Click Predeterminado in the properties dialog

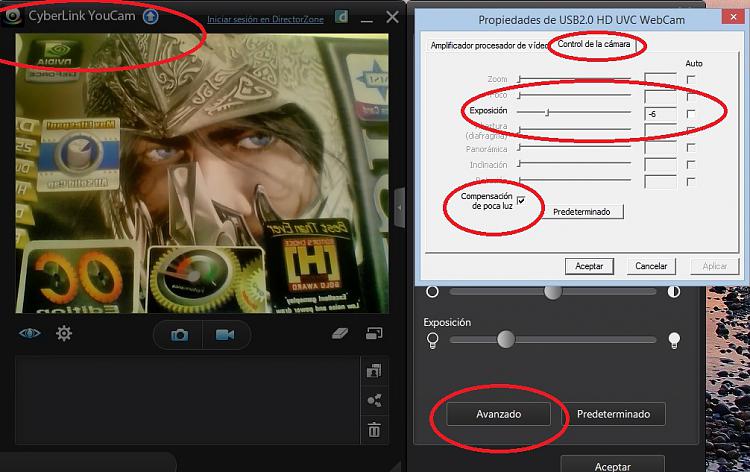coord(582,212)
